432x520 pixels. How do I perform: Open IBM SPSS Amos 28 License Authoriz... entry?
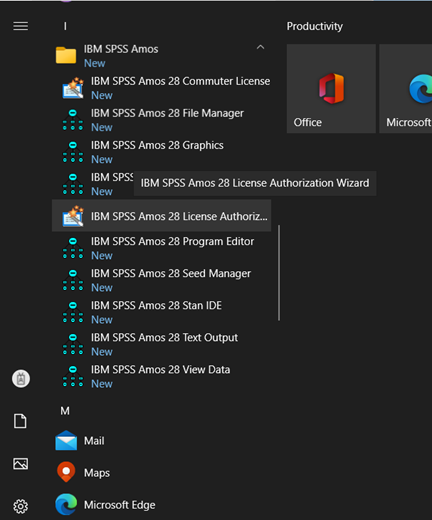[x=162, y=216]
